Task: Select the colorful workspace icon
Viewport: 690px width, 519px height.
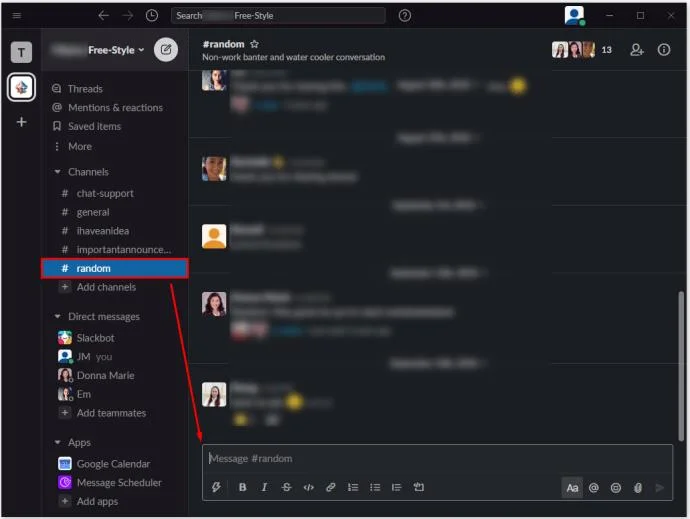Action: click(x=21, y=87)
